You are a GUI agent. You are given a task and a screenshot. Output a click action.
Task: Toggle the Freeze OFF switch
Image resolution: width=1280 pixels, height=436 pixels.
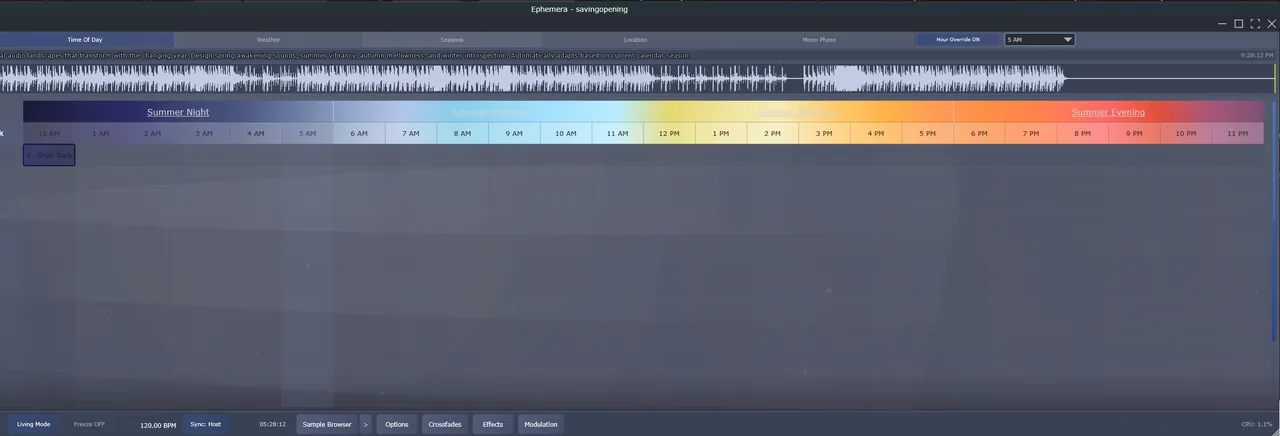point(89,424)
